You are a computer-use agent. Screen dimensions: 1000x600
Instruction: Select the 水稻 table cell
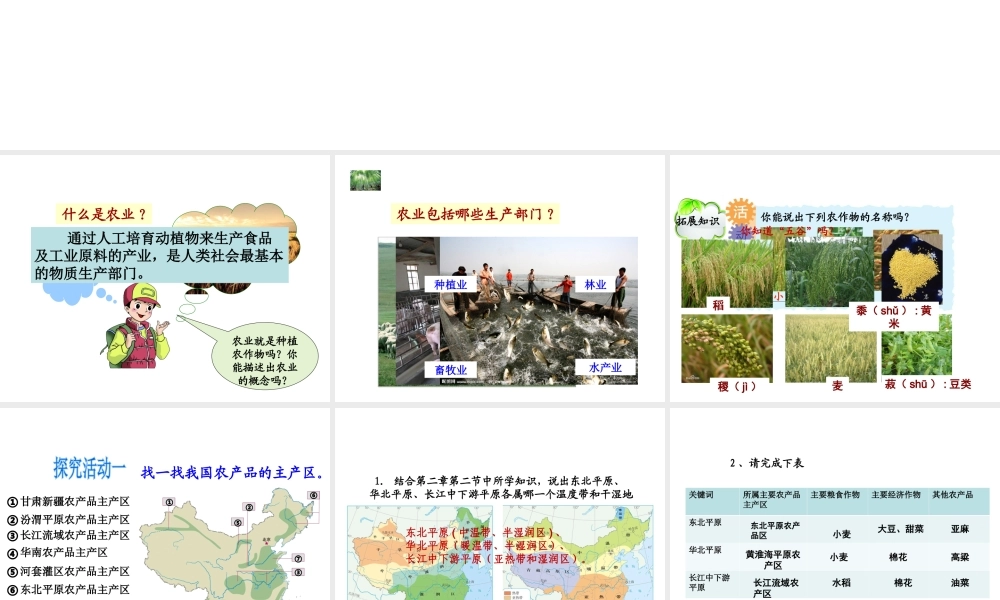[x=841, y=583]
